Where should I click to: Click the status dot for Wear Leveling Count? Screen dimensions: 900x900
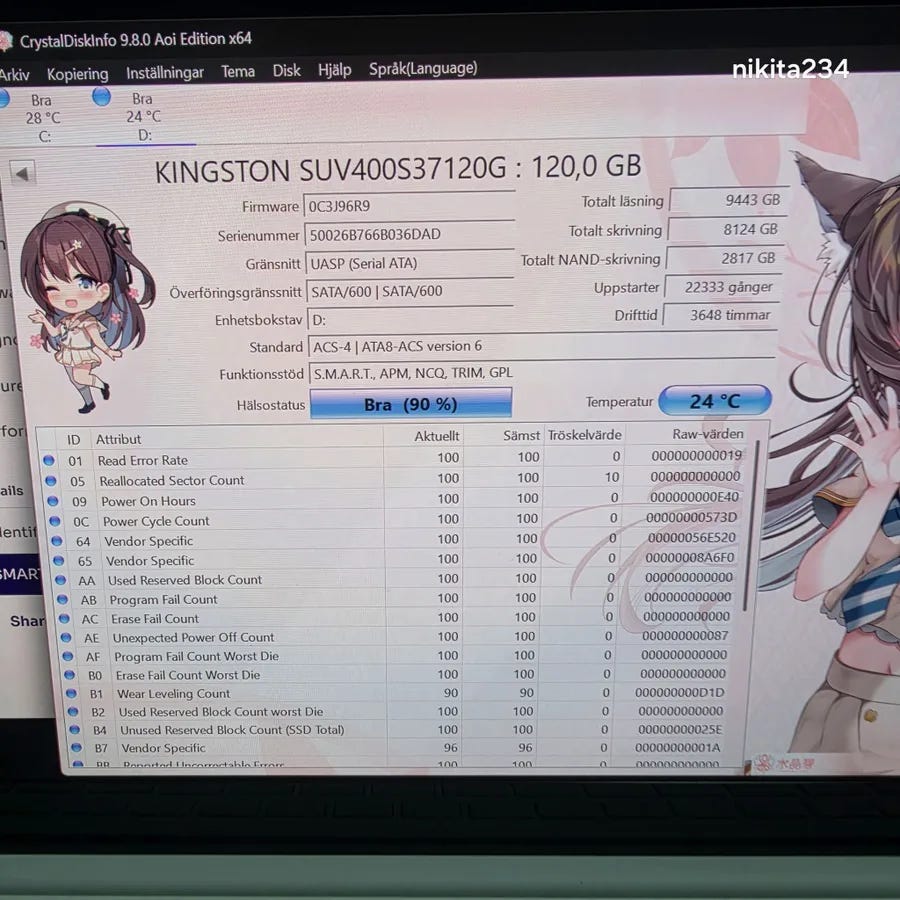pos(71,693)
